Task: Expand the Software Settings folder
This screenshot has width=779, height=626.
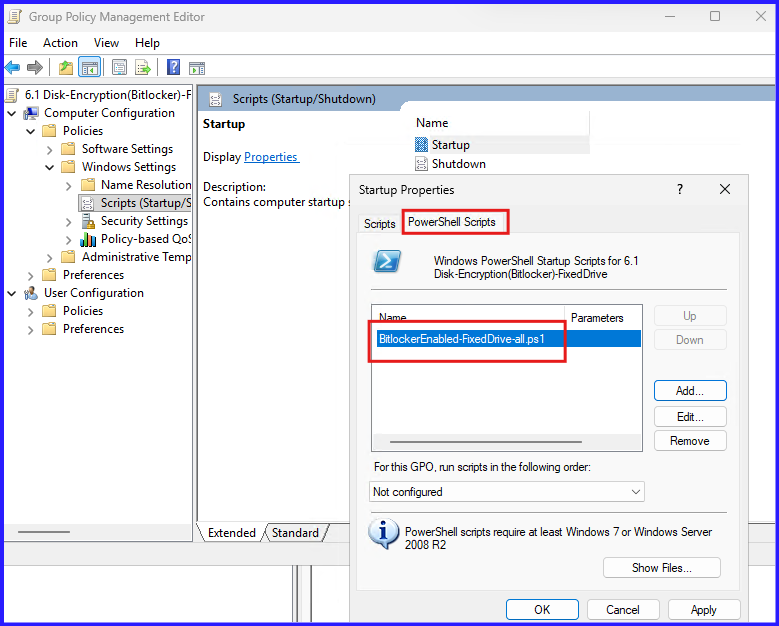Action: tap(49, 149)
